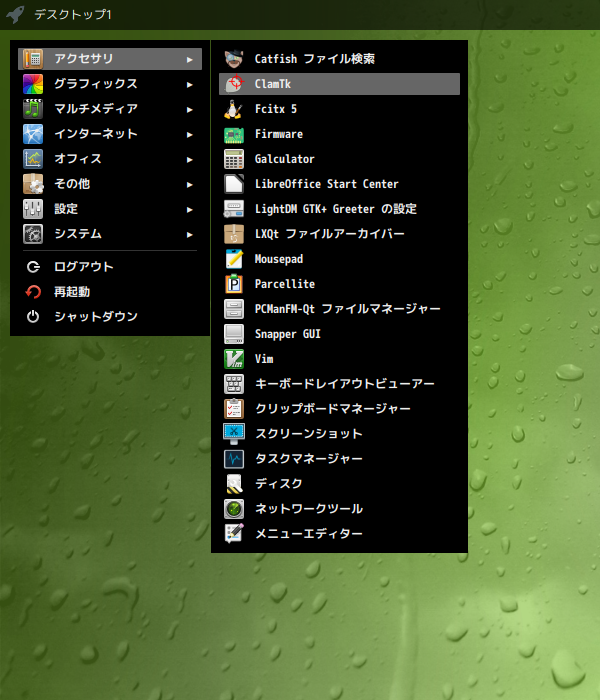Click the PCManFM-Qt file cabinet icon
This screenshot has width=600, height=700.
tap(234, 309)
